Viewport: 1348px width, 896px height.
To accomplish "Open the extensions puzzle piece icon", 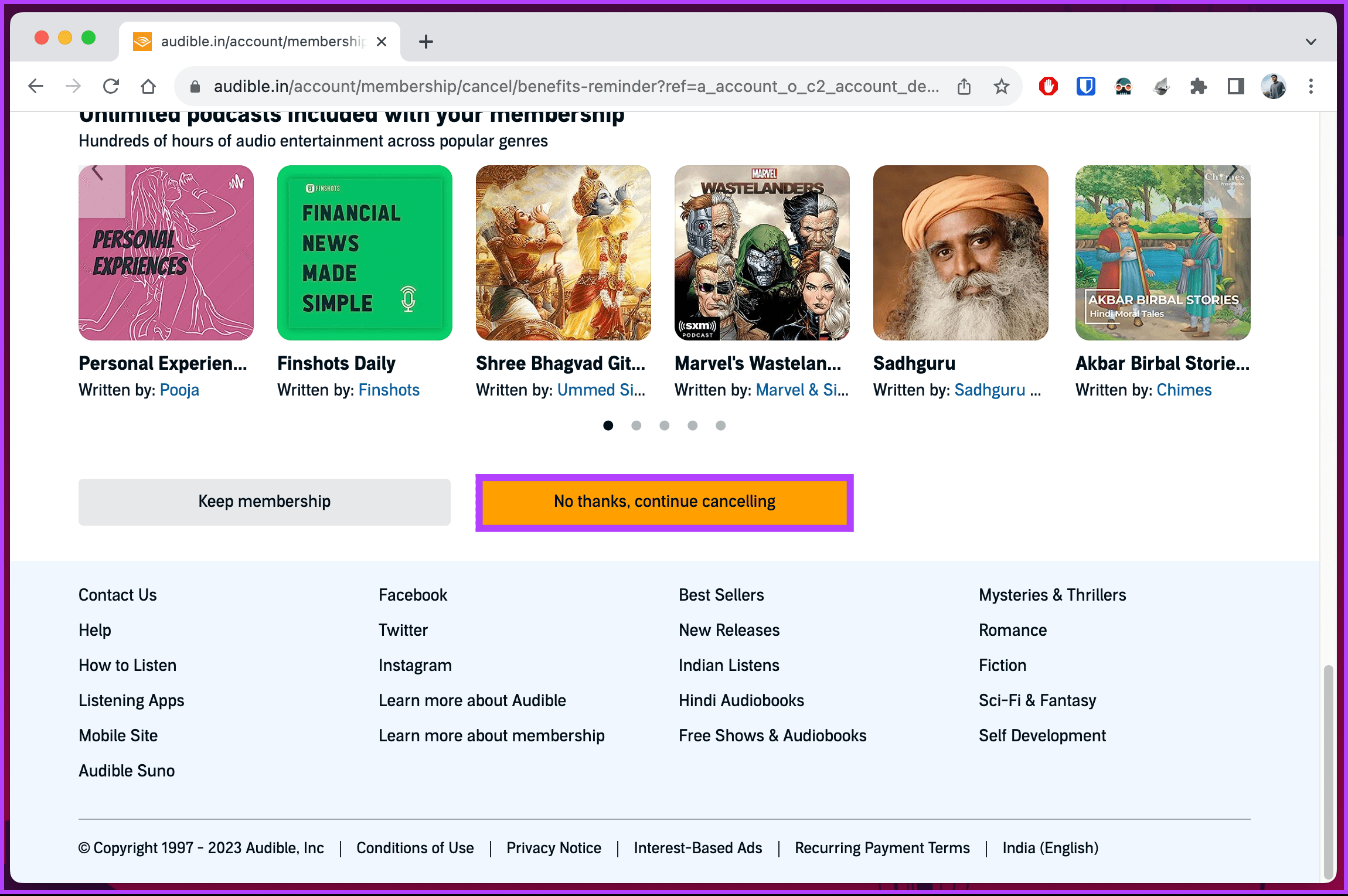I will click(1199, 87).
